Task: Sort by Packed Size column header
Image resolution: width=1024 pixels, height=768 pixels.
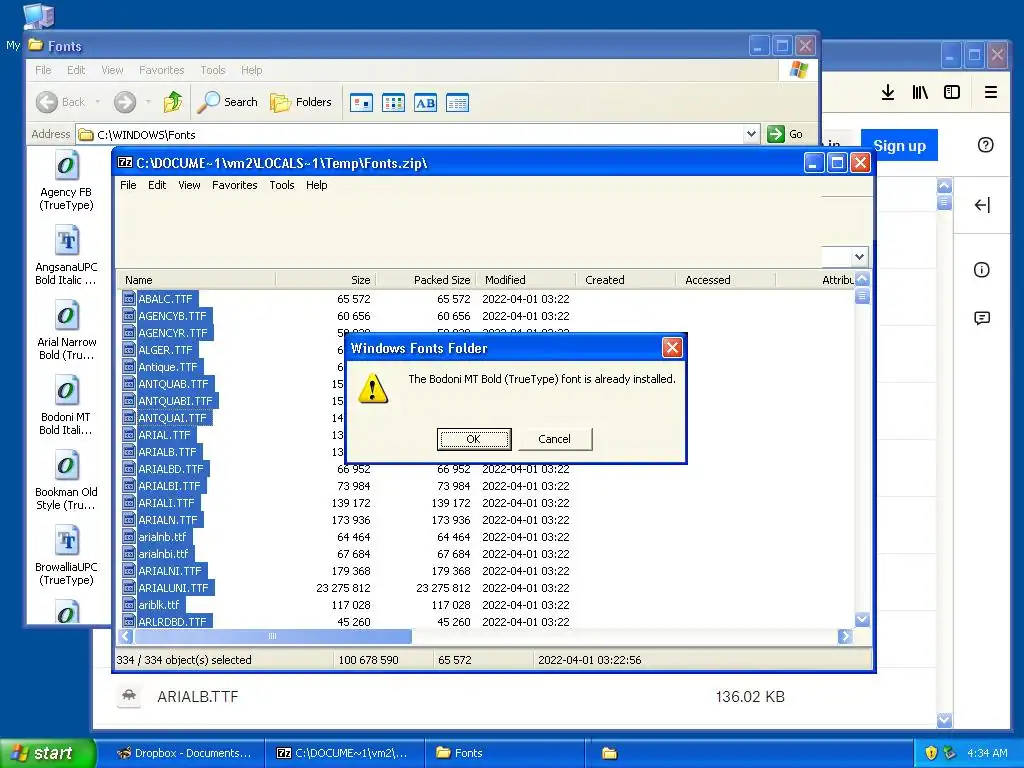Action: click(x=426, y=280)
